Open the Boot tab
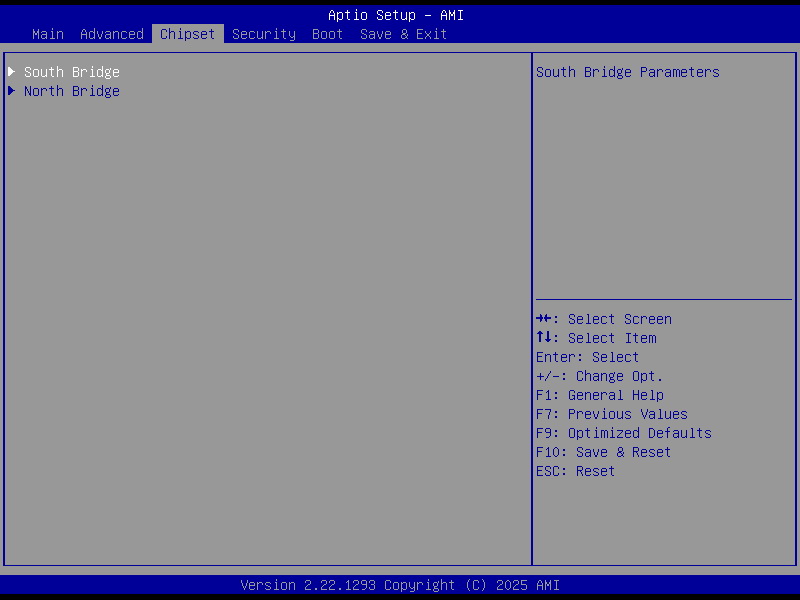Image resolution: width=800 pixels, height=600 pixels. pyautogui.click(x=328, y=34)
